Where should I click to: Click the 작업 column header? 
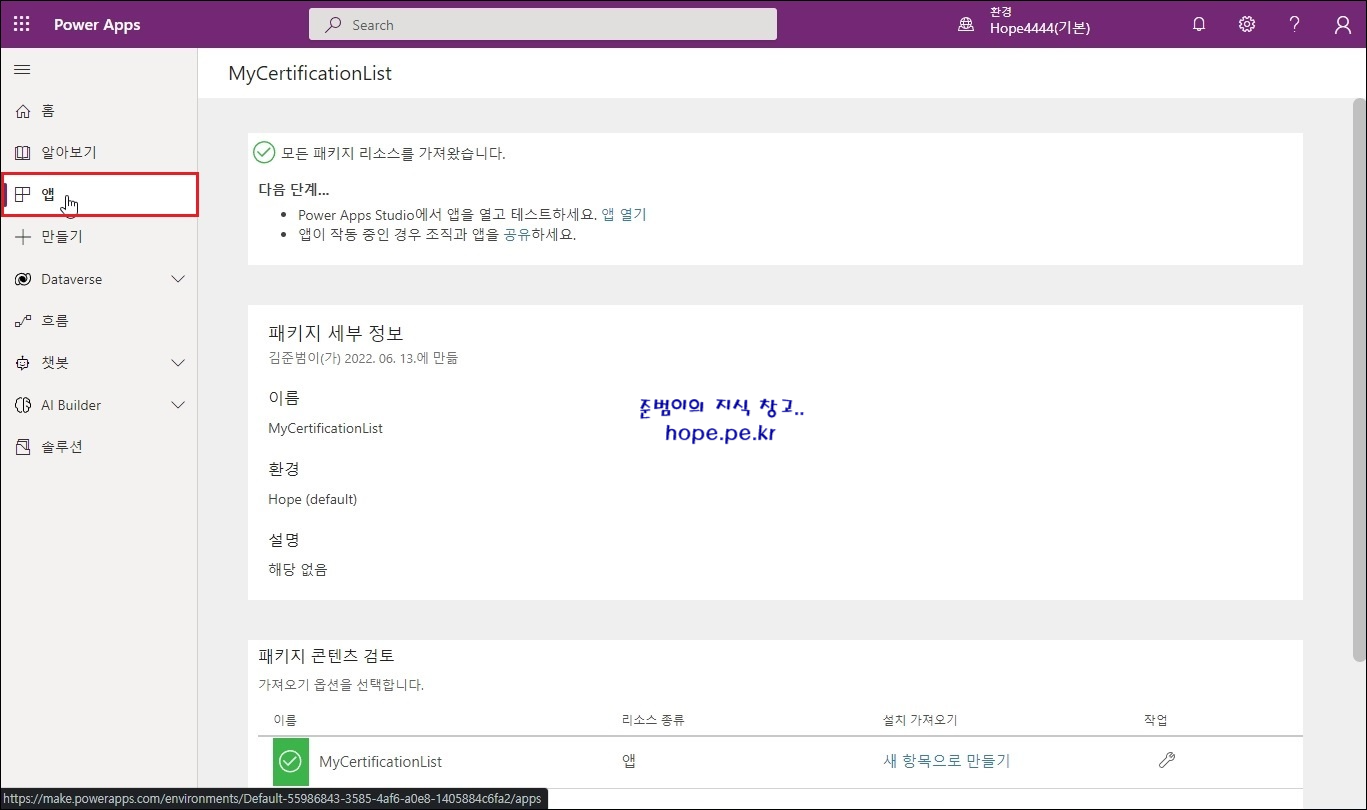pos(1156,720)
